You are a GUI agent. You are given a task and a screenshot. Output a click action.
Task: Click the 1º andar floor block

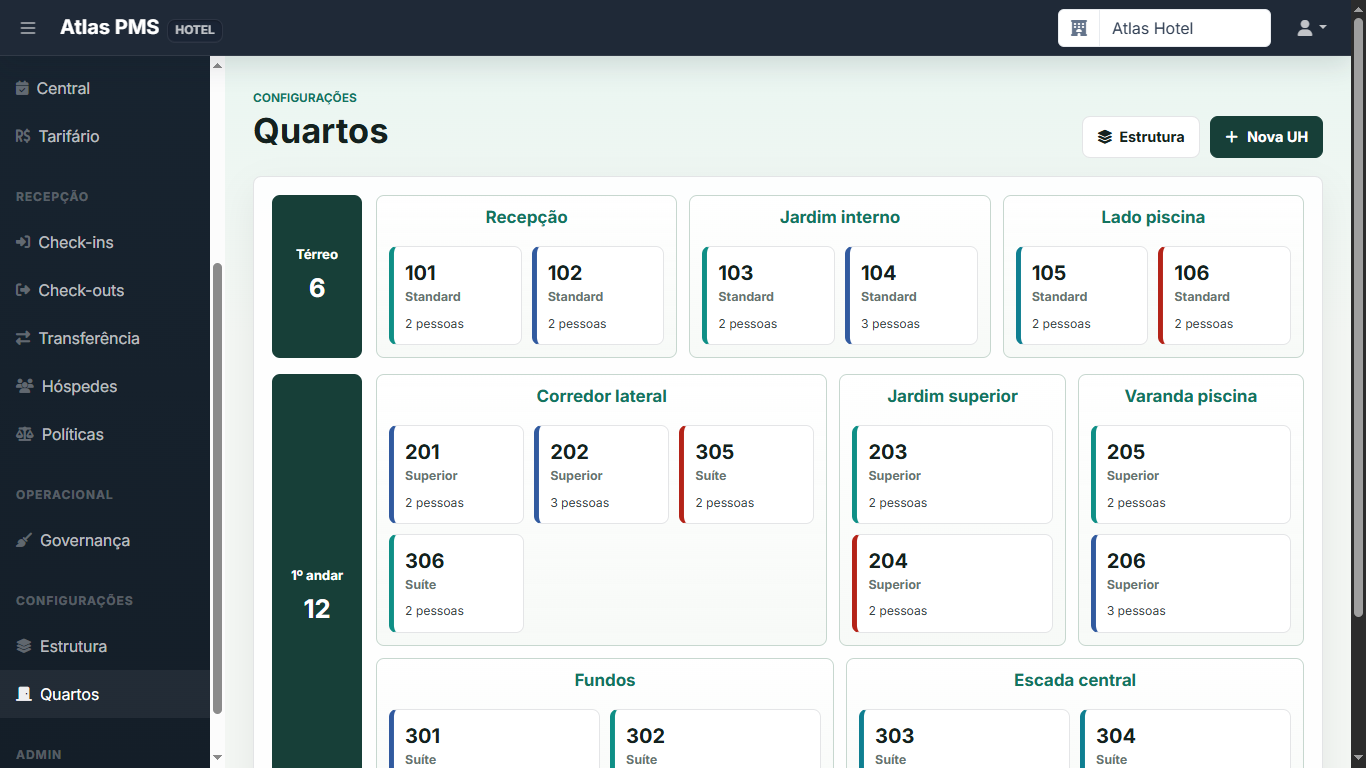pyautogui.click(x=317, y=571)
